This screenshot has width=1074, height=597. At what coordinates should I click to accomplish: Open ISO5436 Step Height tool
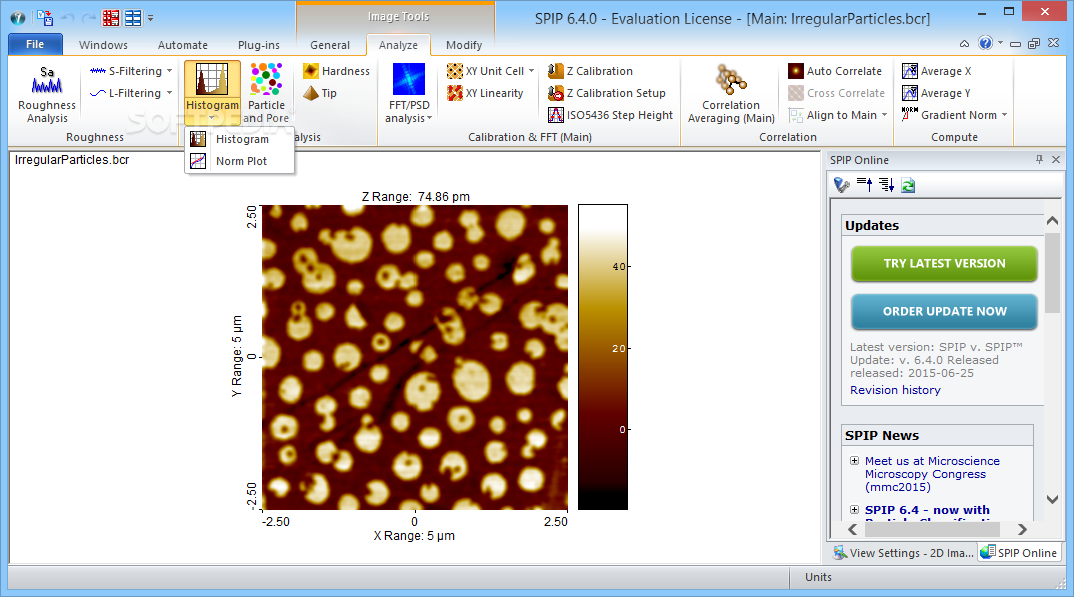click(610, 115)
